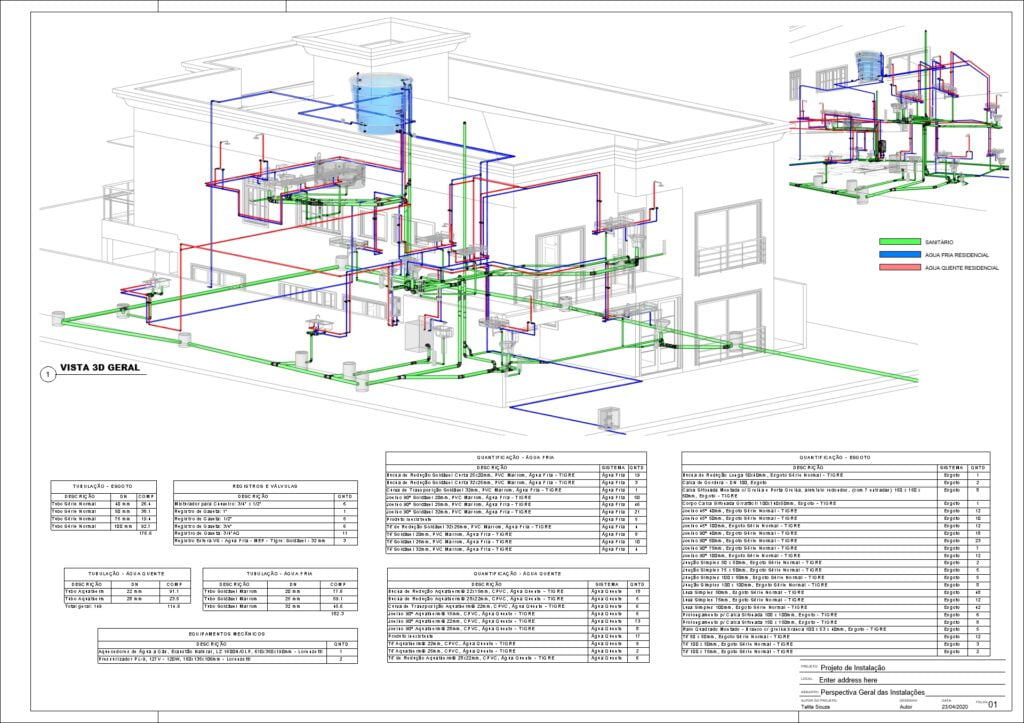Click the red Água Quente Residencial legend swatch
Screen dimensions: 1024x723
pos(898,268)
